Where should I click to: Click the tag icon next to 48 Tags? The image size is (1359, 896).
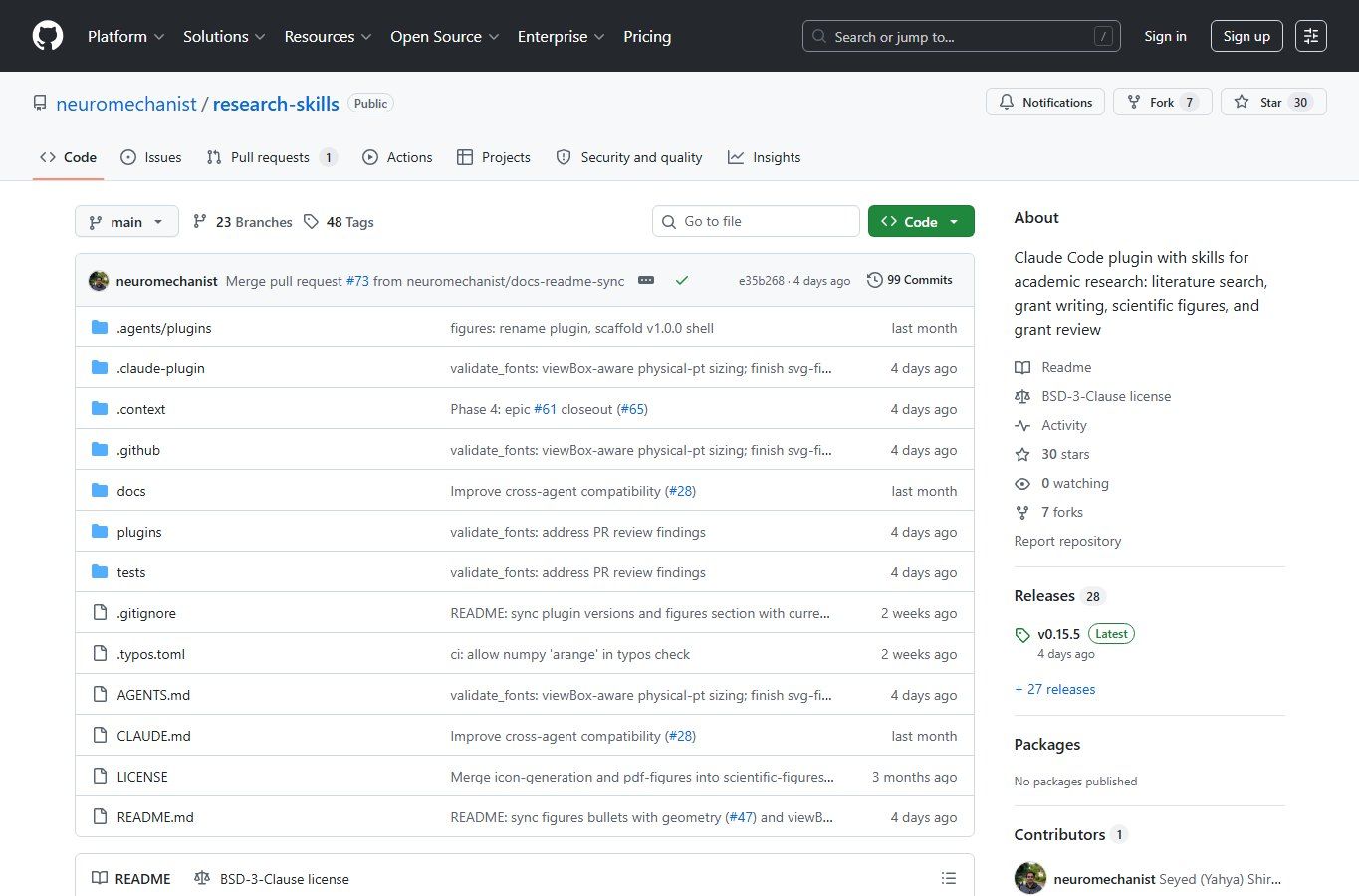coord(312,222)
